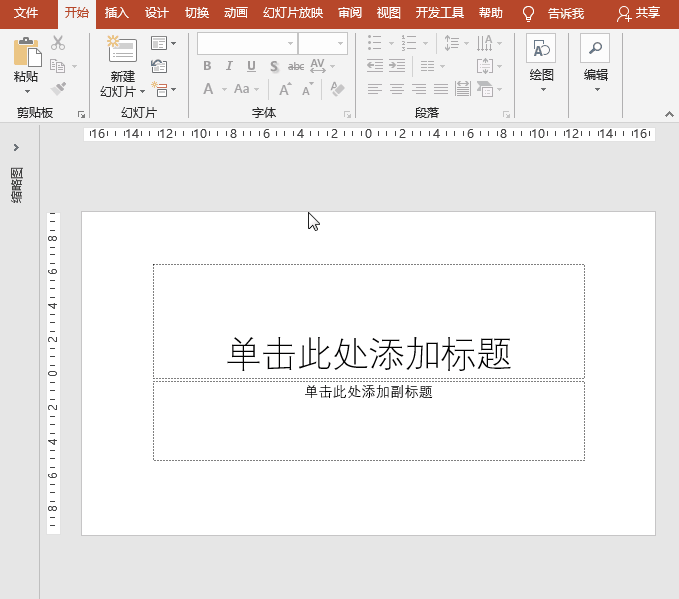Switch to the Insert (插入) tab

click(116, 13)
